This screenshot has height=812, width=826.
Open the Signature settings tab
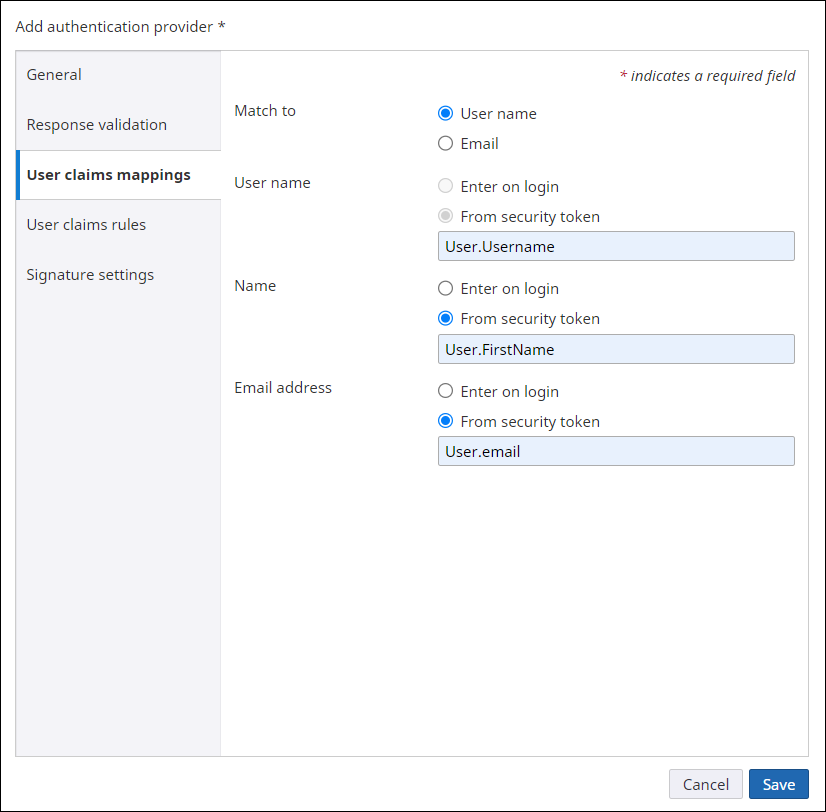(90, 274)
